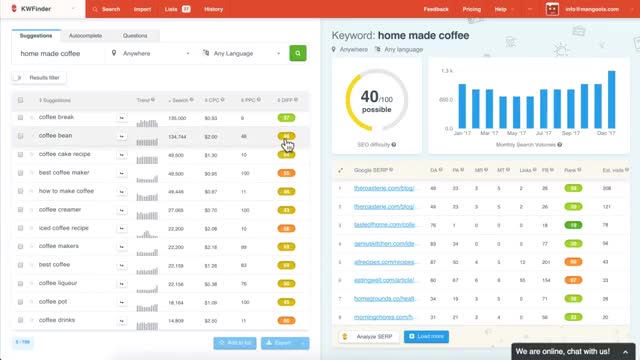Sort by the DIFF column header

pyautogui.click(x=287, y=100)
